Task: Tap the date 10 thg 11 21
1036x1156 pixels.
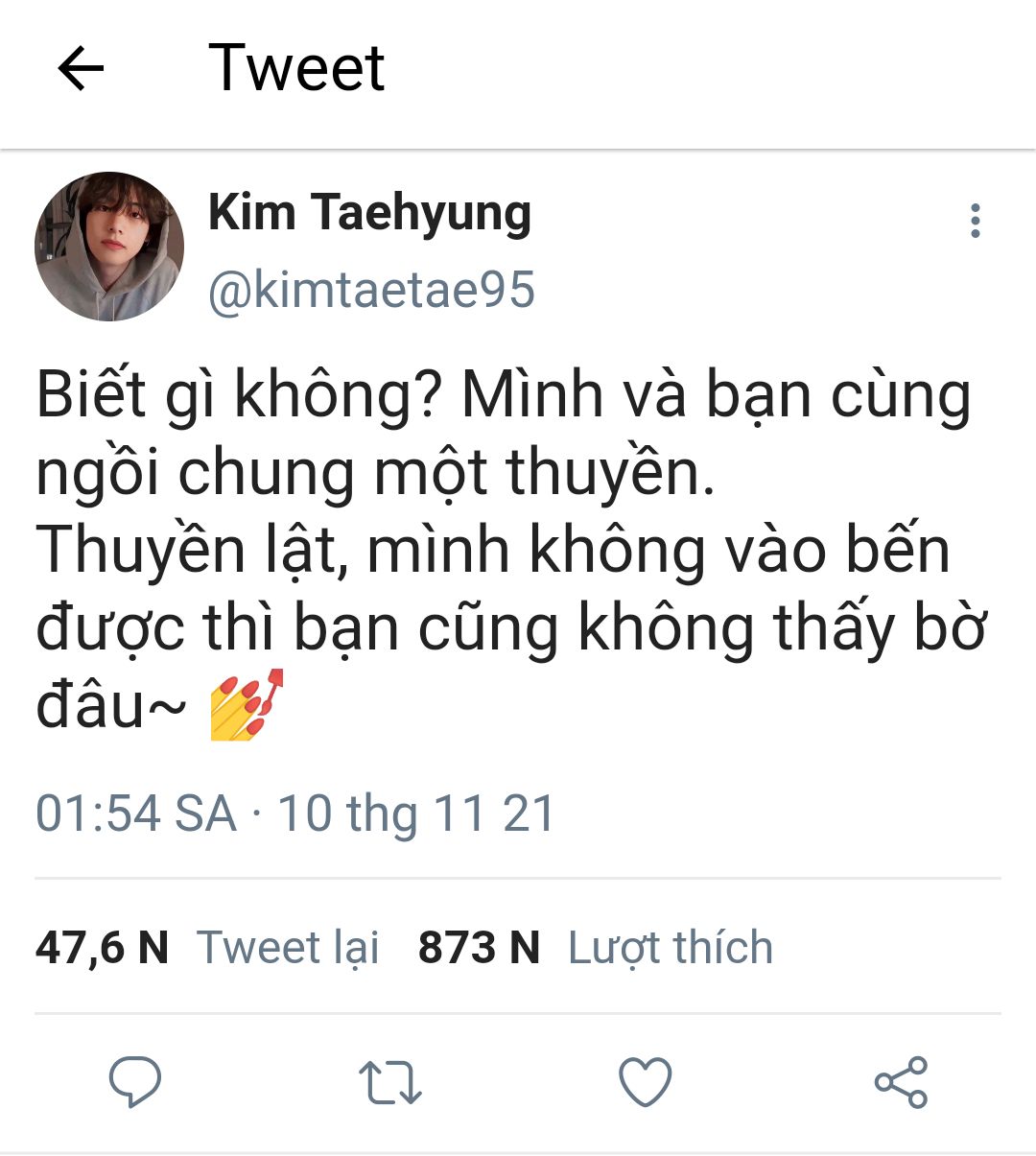Action: click(x=416, y=814)
